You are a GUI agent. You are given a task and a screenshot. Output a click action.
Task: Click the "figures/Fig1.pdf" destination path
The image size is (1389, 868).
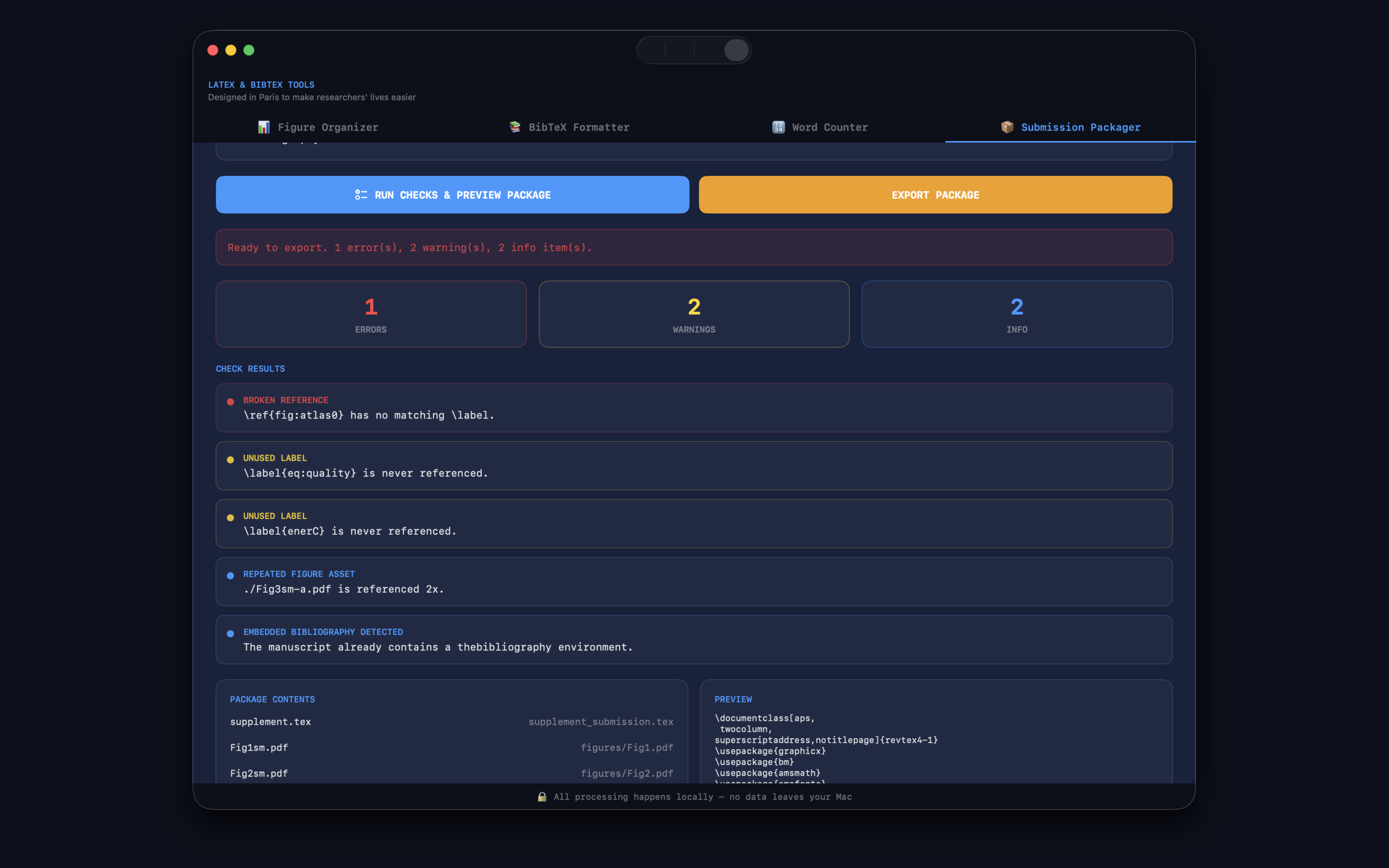627,747
